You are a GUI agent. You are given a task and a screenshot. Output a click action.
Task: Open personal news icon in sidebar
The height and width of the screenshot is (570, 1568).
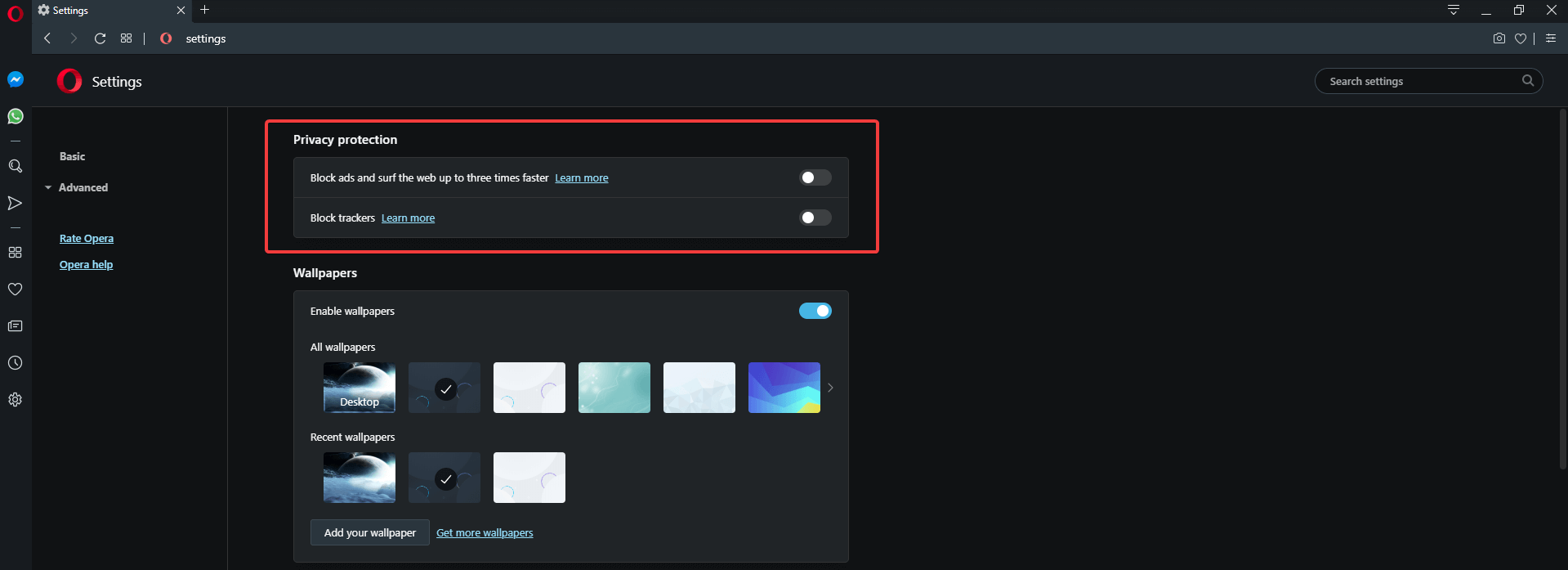[15, 326]
